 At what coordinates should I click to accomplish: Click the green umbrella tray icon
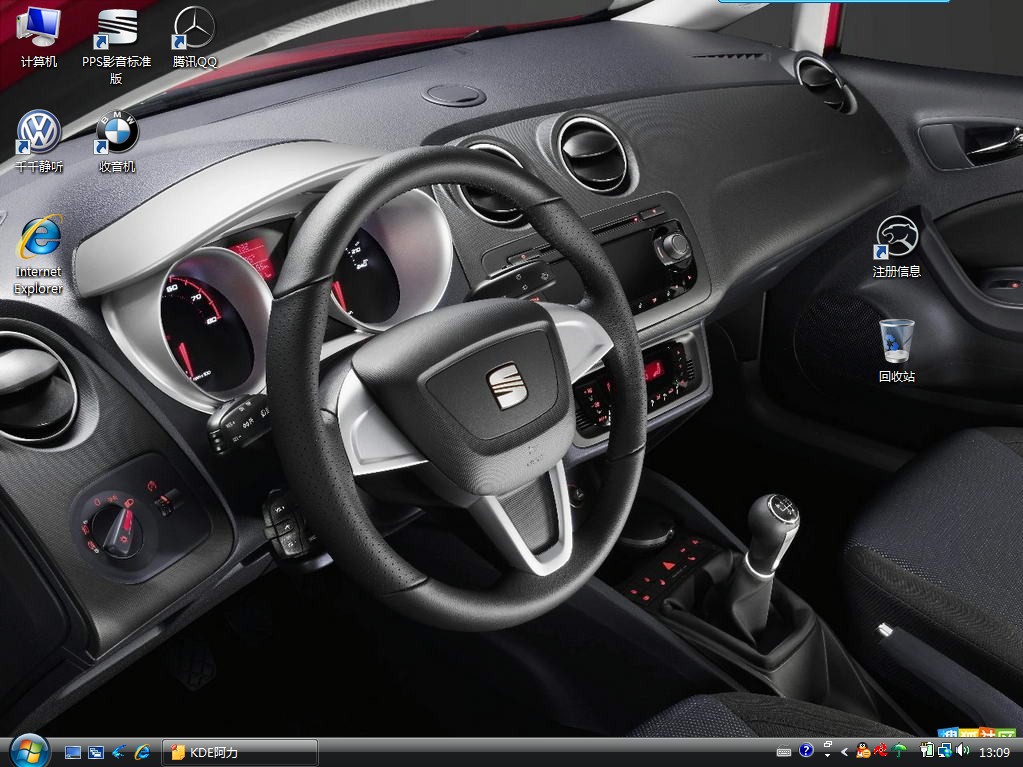[x=899, y=751]
